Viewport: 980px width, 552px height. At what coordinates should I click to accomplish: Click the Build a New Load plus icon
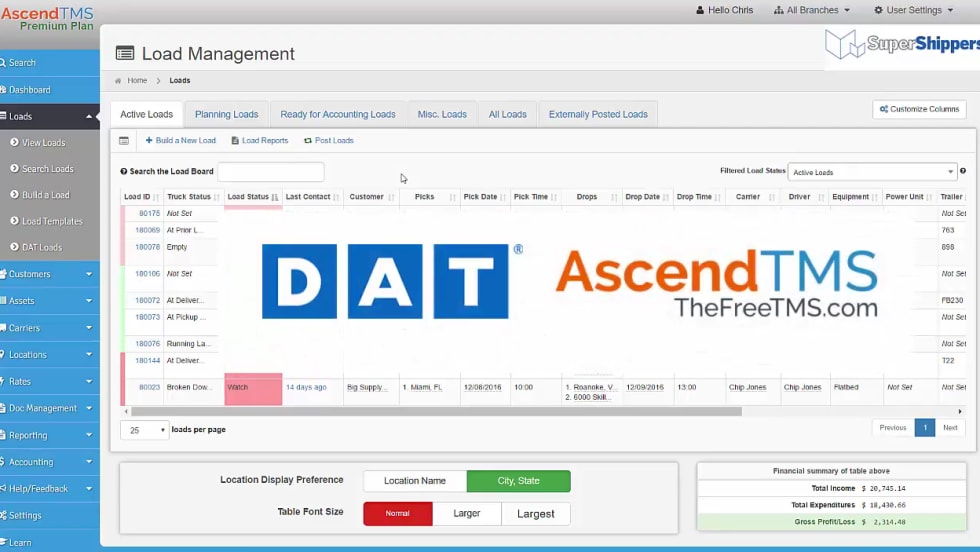(149, 141)
